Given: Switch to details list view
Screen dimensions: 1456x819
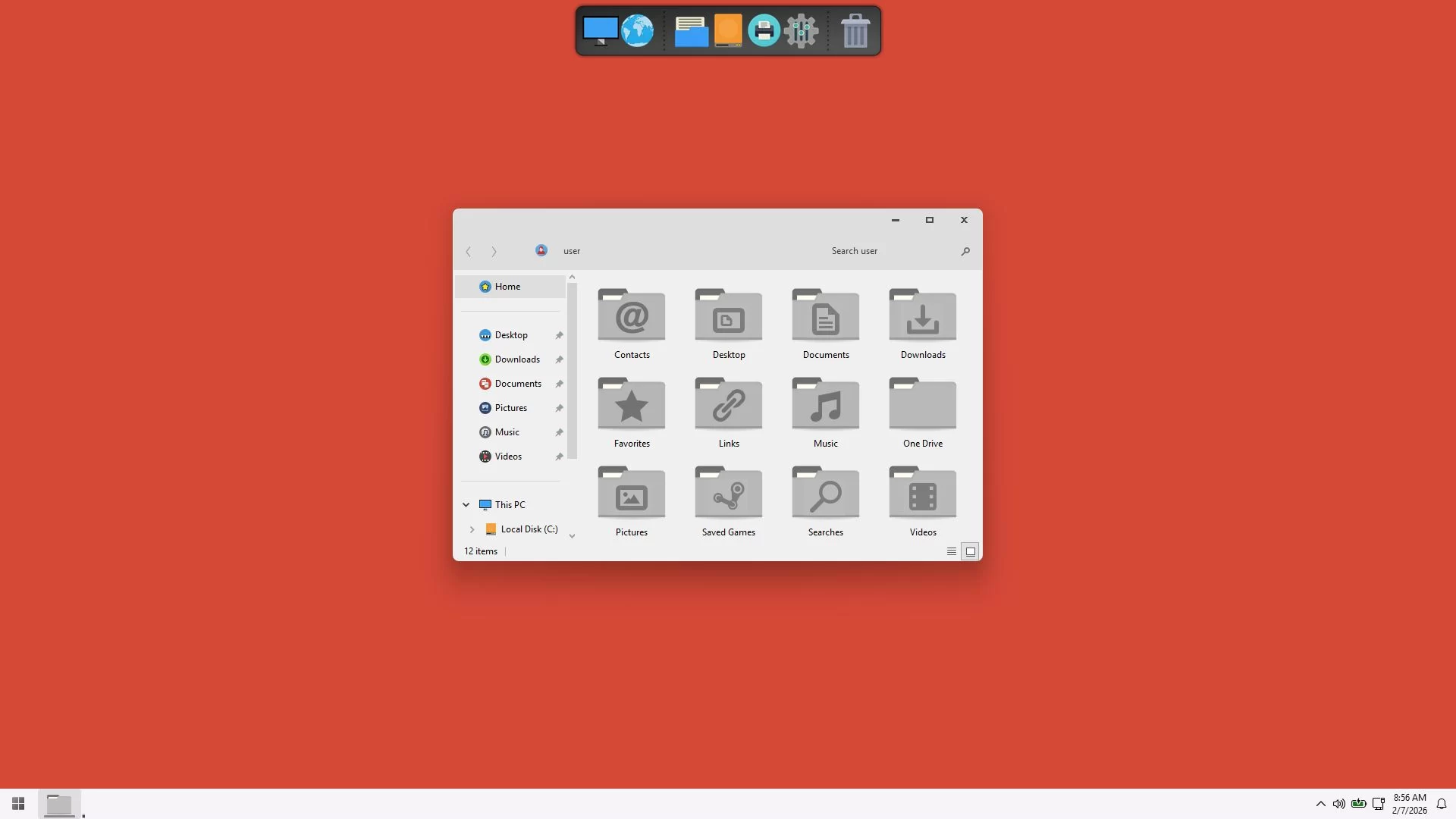Looking at the screenshot, I should [951, 551].
